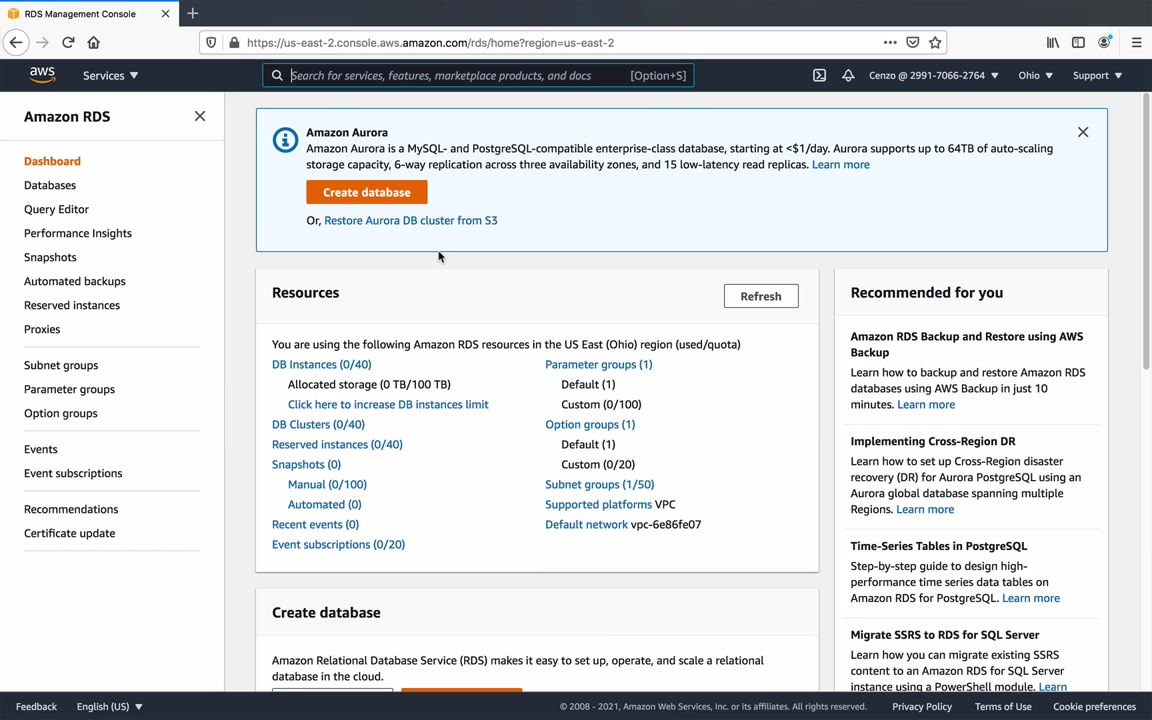Viewport: 1152px width, 720px height.
Task: Expand the Support dropdown menu
Action: (x=1097, y=75)
